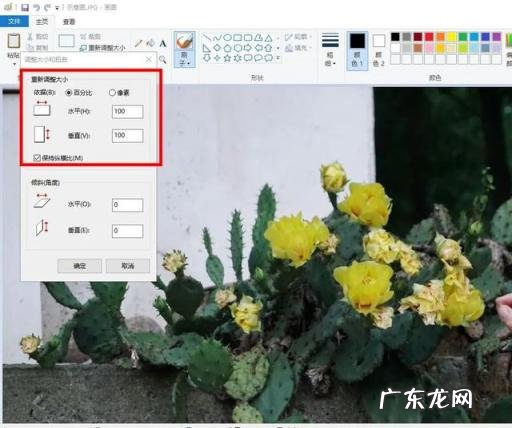
Task: Select the Pixels (像素) radio button
Action: coord(112,93)
